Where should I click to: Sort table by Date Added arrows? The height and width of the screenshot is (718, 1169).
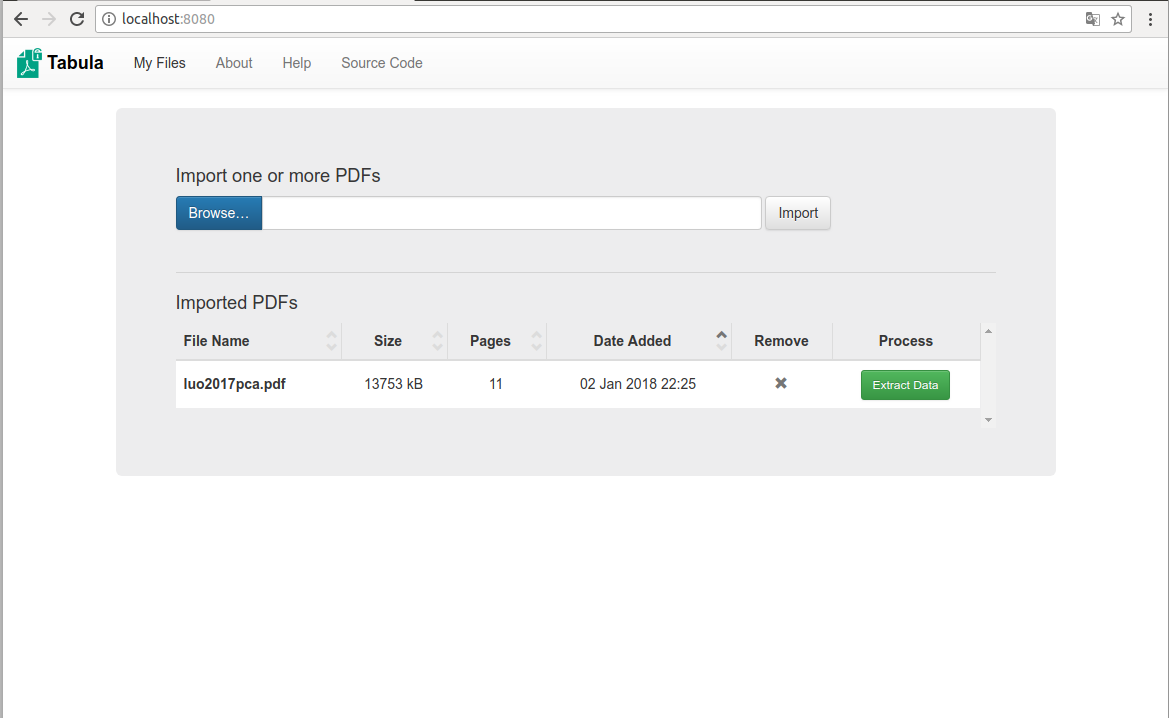tap(722, 341)
